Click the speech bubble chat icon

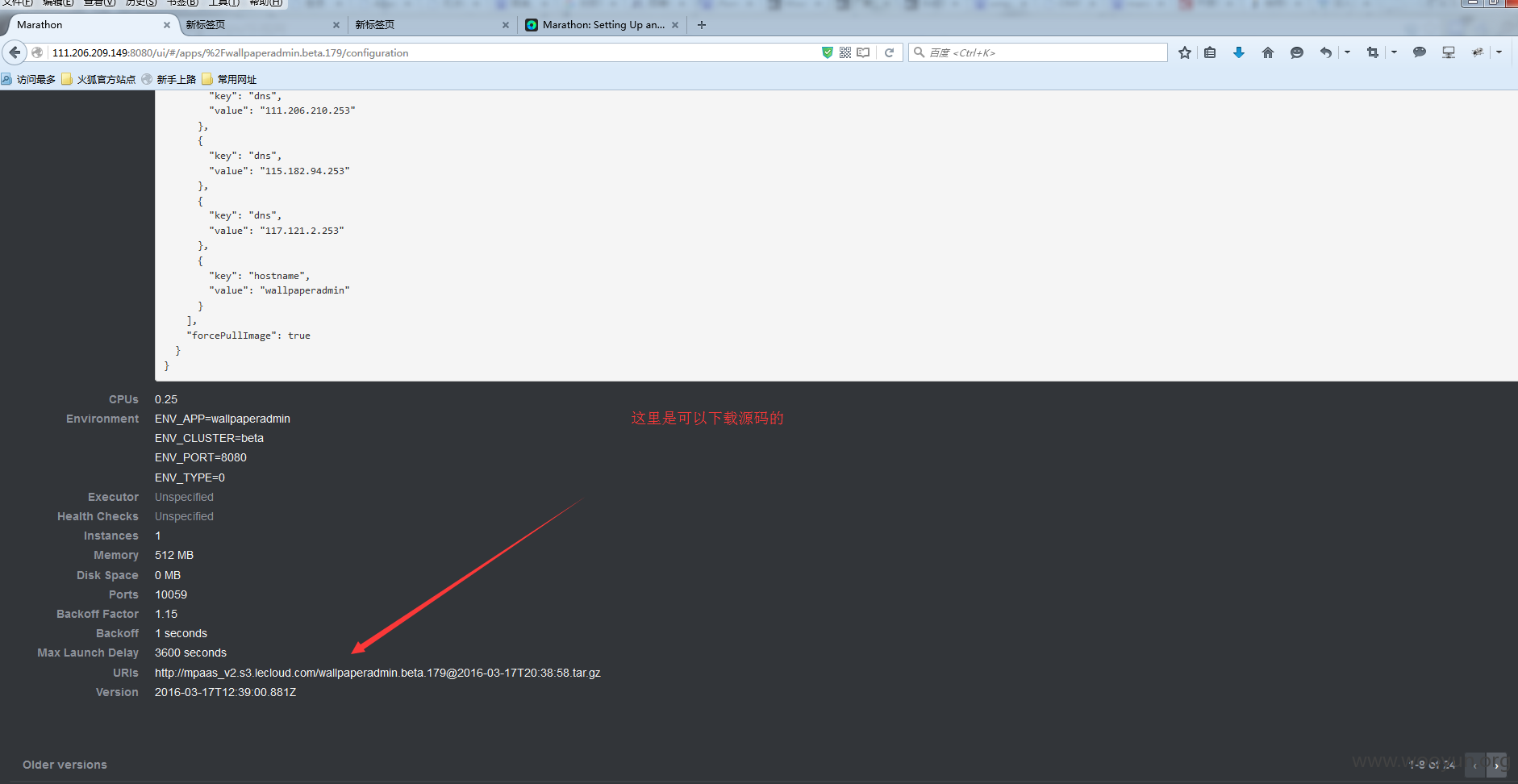[1420, 52]
